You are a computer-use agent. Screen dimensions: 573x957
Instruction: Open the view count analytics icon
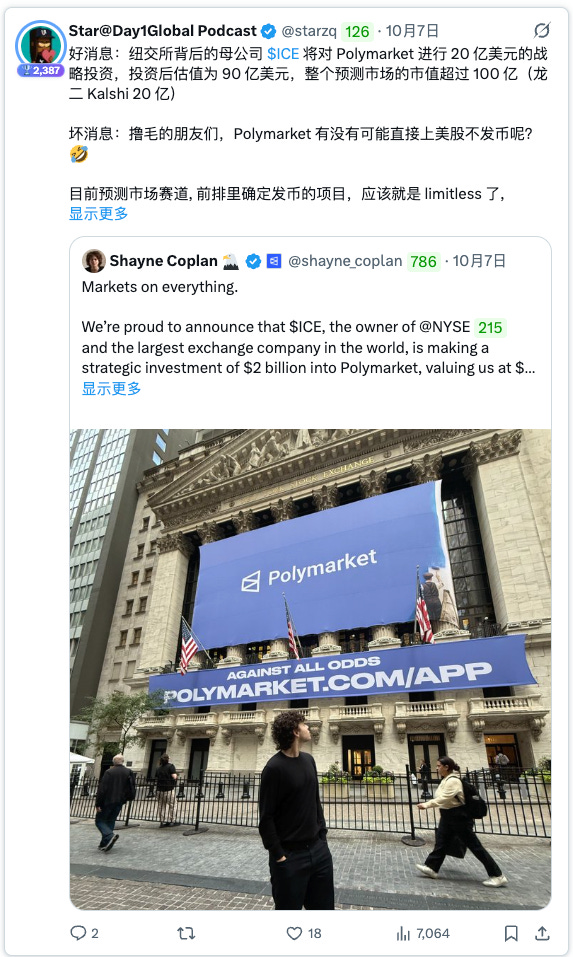[x=403, y=933]
